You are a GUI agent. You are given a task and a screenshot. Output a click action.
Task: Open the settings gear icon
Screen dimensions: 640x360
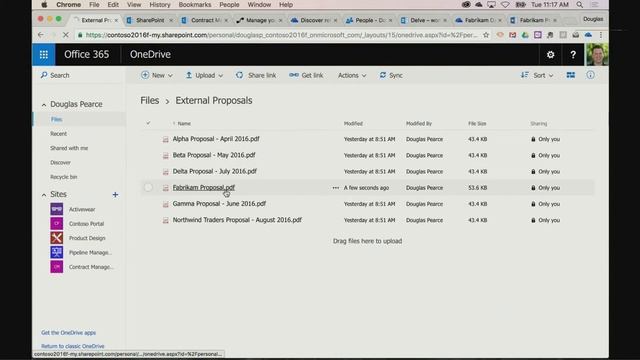pyautogui.click(x=550, y=54)
